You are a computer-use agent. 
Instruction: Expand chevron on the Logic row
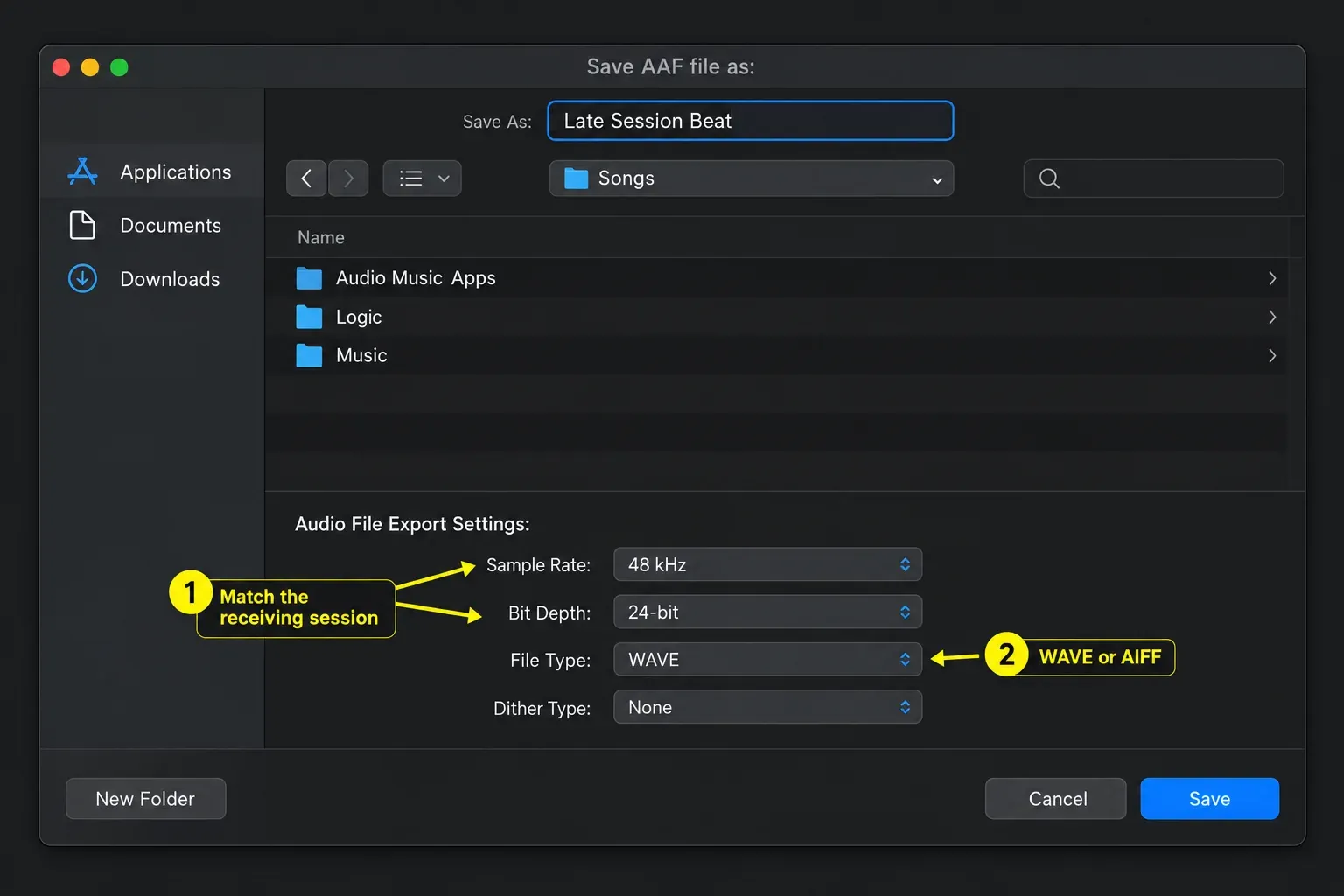(x=1272, y=317)
